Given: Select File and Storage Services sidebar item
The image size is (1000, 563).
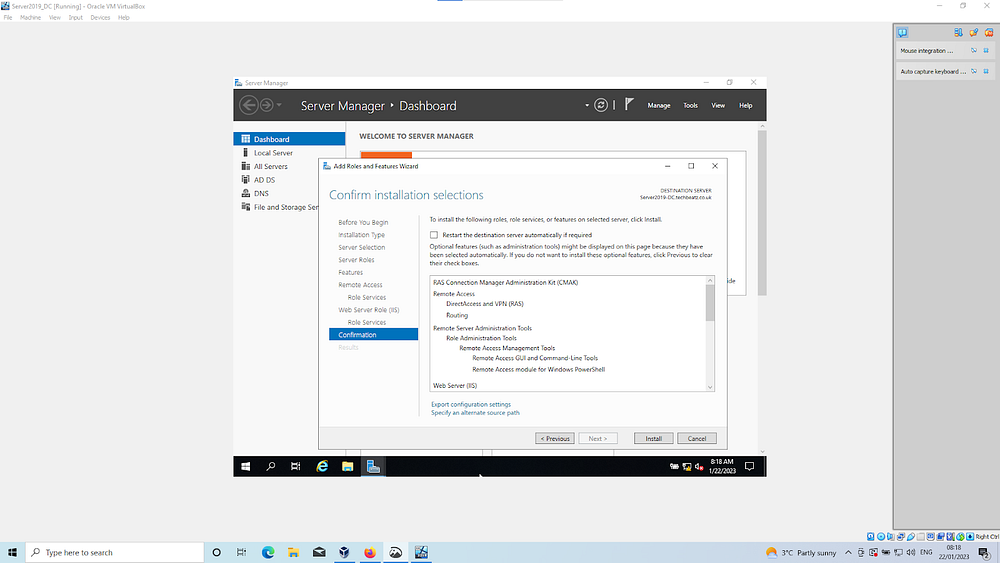Looking at the screenshot, I should click(277, 207).
